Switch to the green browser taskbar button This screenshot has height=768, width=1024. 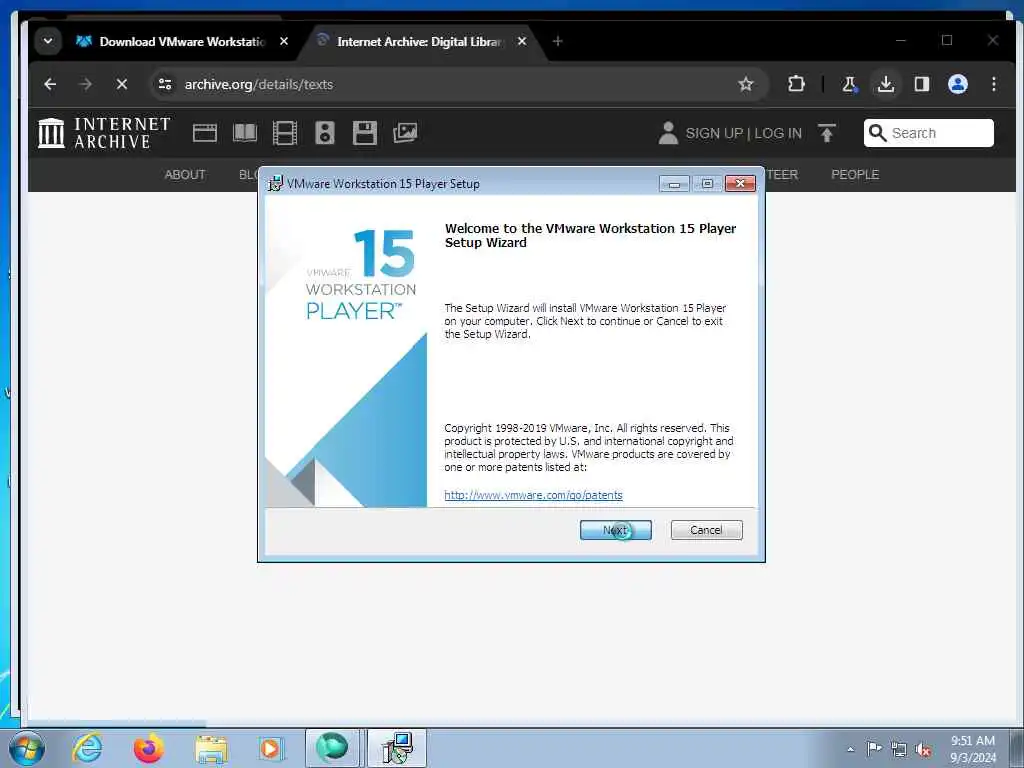click(332, 748)
